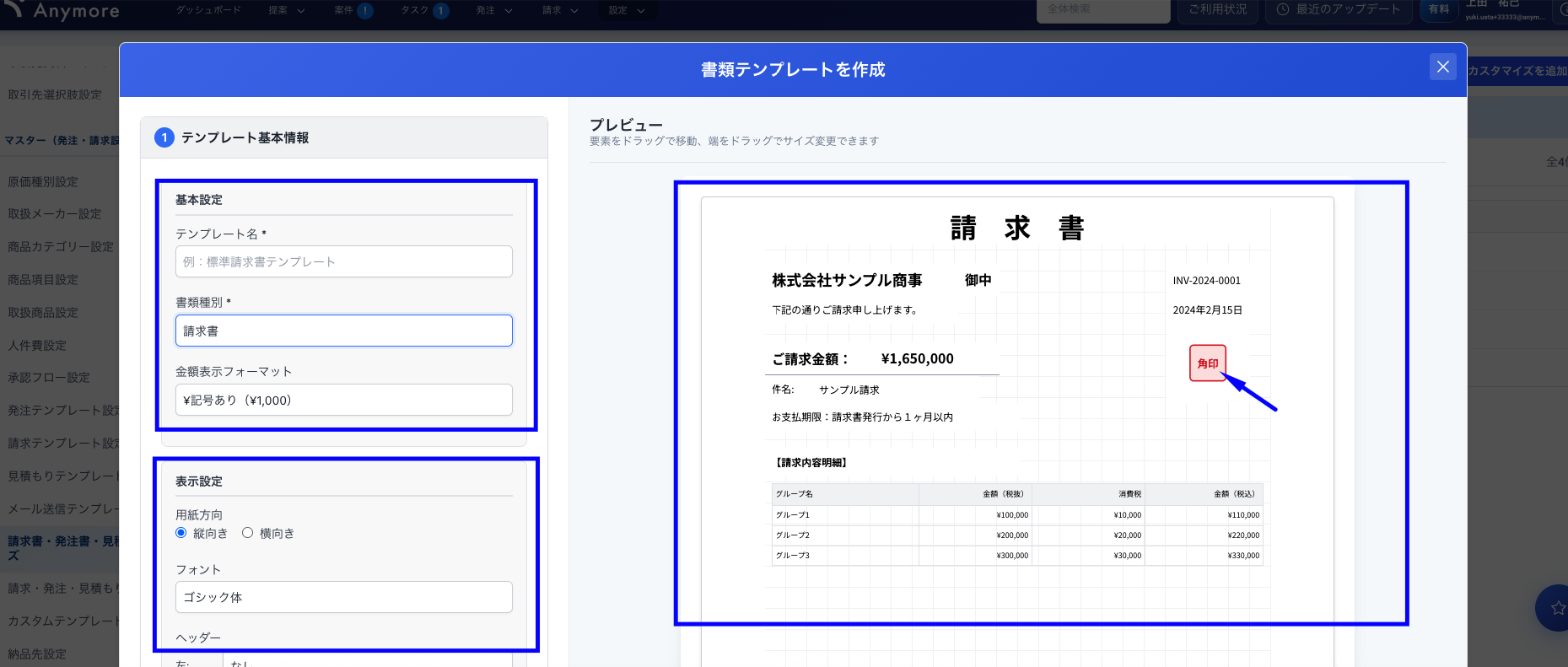Open 商品カテゴリー設定 in sidebar
The width and height of the screenshot is (1568, 667).
click(x=61, y=247)
